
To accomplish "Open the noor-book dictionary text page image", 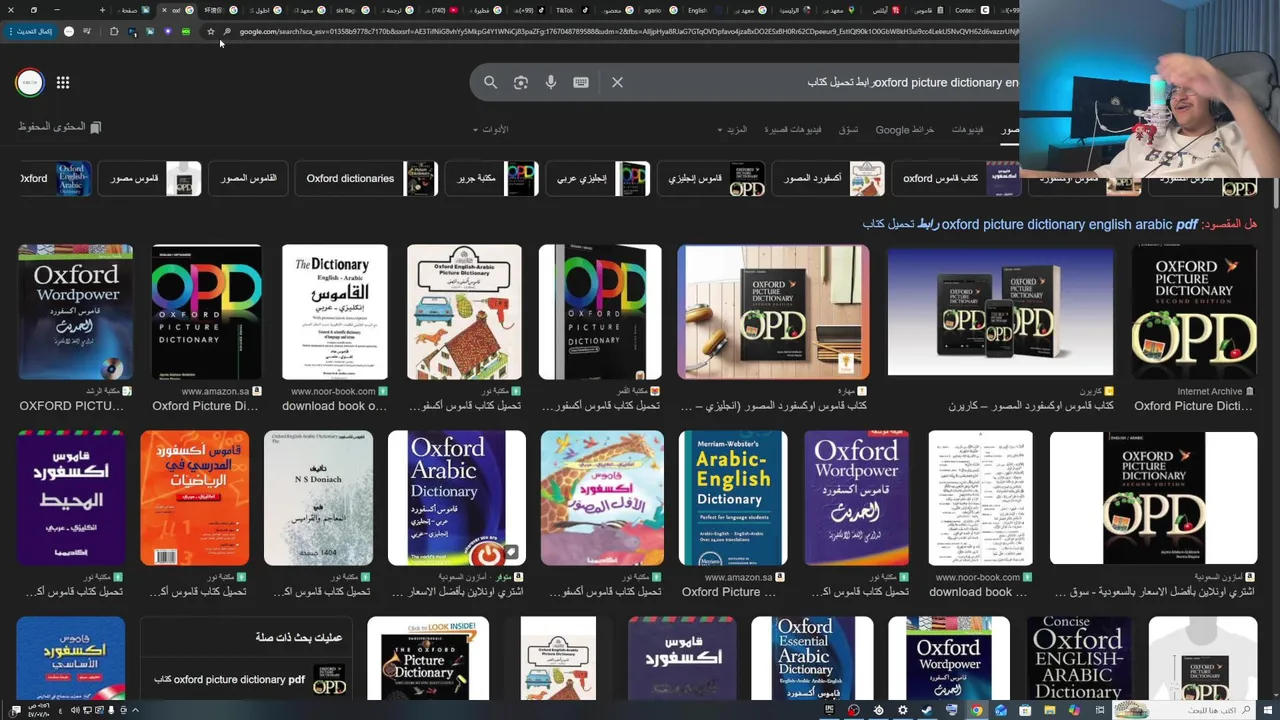I will 980,498.
